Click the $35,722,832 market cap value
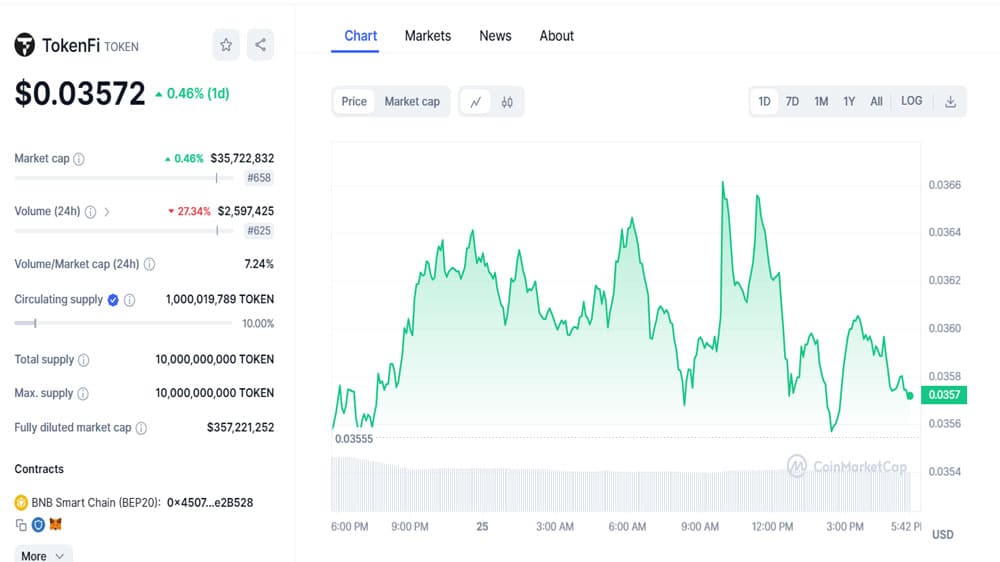 242,158
